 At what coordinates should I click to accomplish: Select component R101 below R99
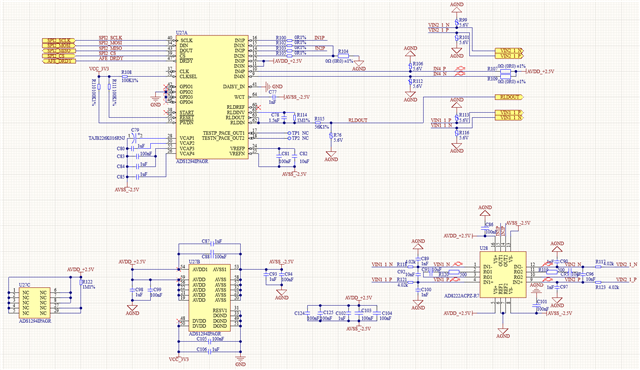457,38
